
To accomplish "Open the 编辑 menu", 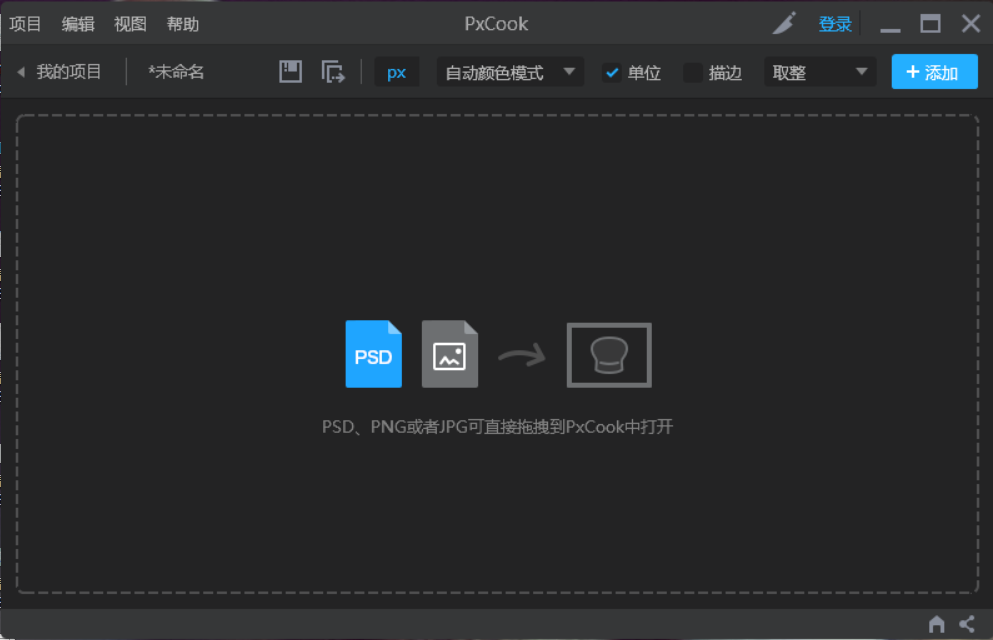I will 78,24.
